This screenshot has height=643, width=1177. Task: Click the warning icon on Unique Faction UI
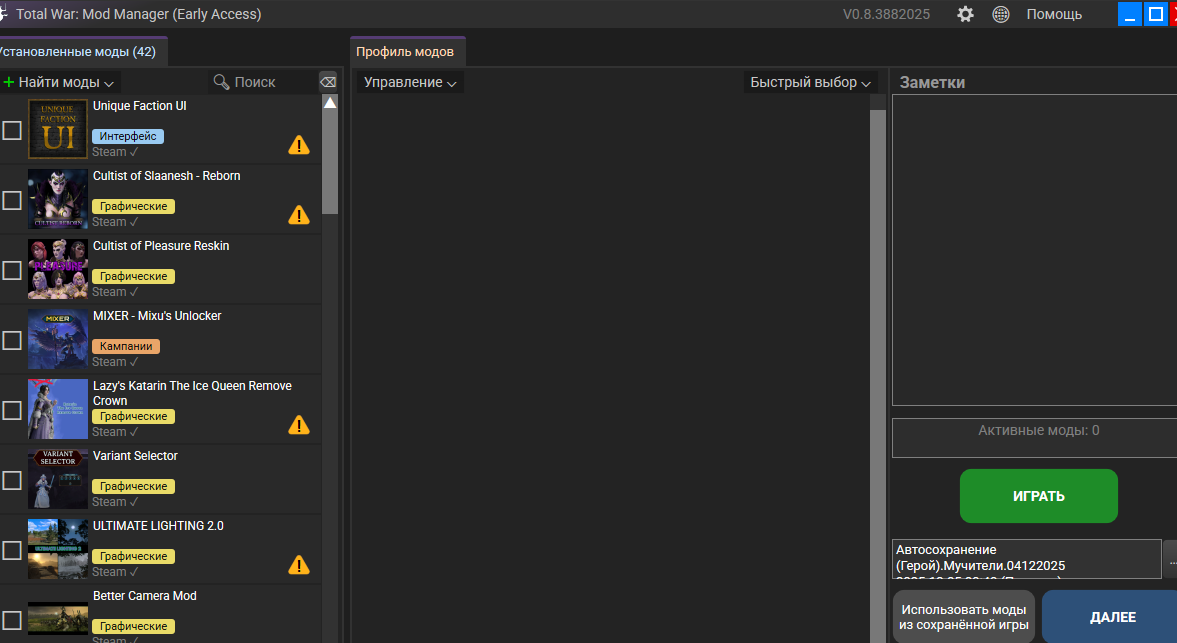(x=299, y=145)
